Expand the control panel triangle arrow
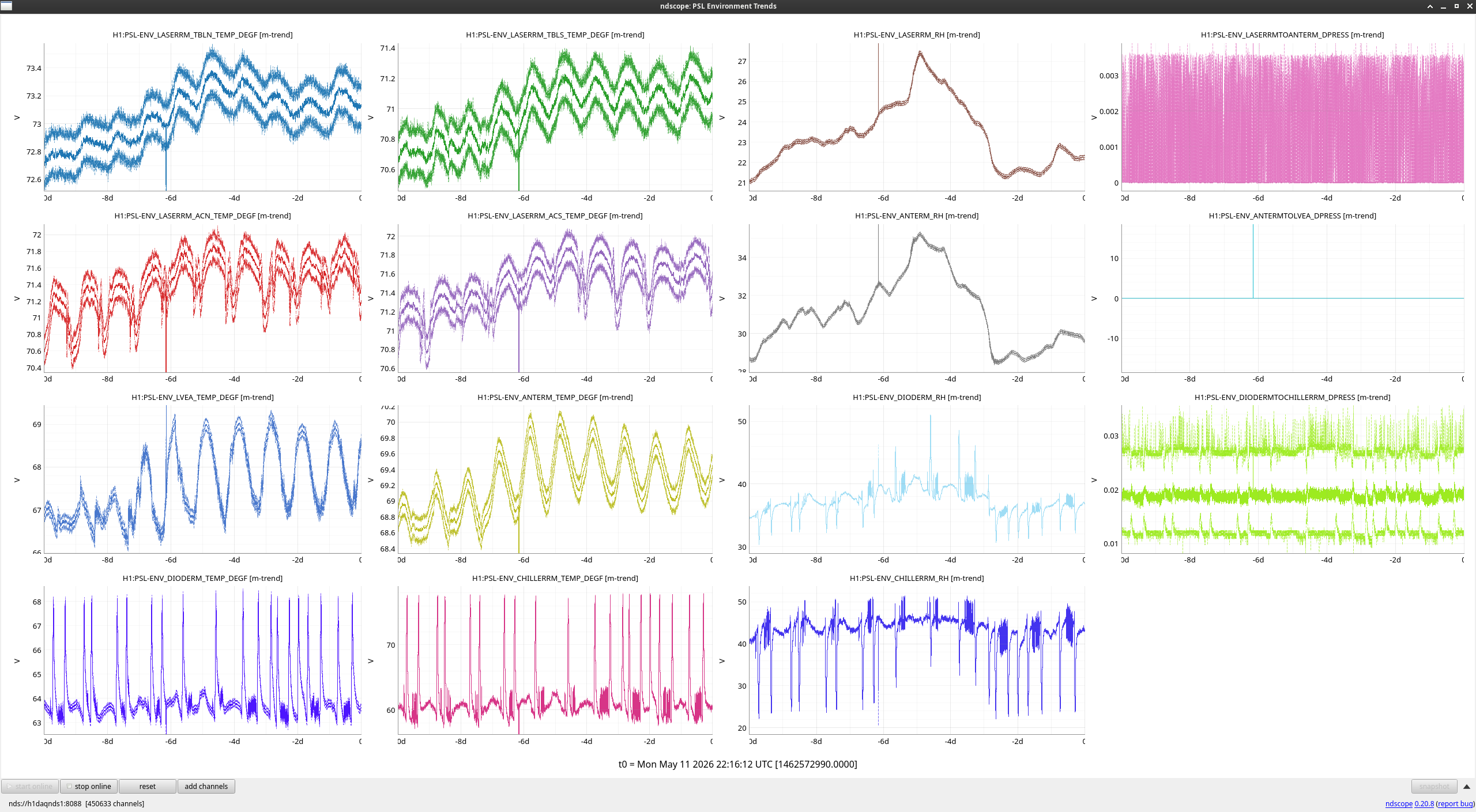The height and width of the screenshot is (812, 1476). click(1467, 787)
